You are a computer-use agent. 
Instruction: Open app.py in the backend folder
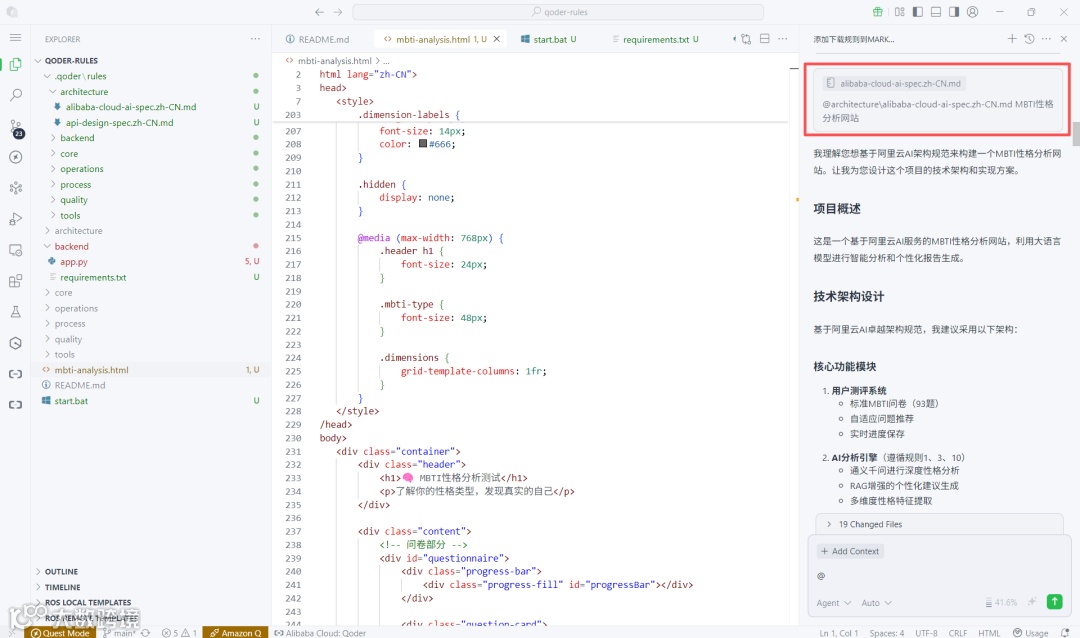click(x=74, y=262)
